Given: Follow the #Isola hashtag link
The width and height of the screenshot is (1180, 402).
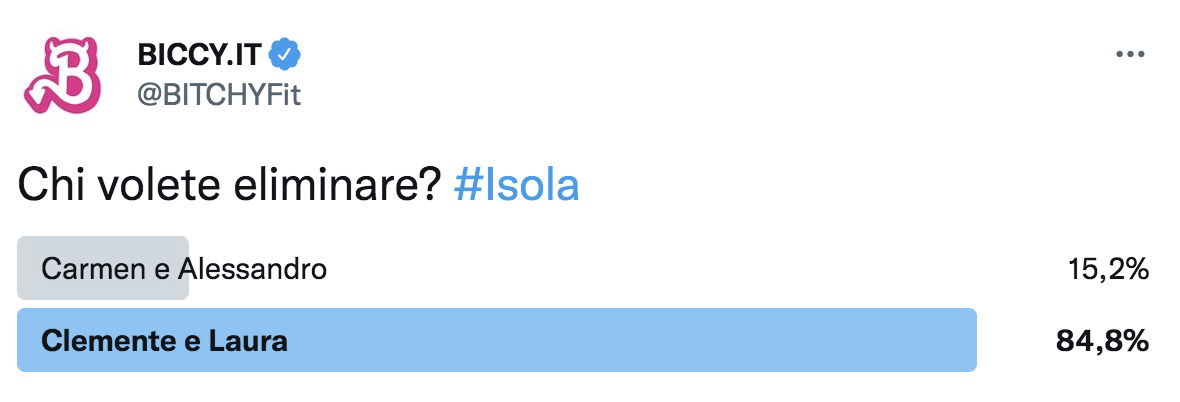Looking at the screenshot, I should pos(516,186).
